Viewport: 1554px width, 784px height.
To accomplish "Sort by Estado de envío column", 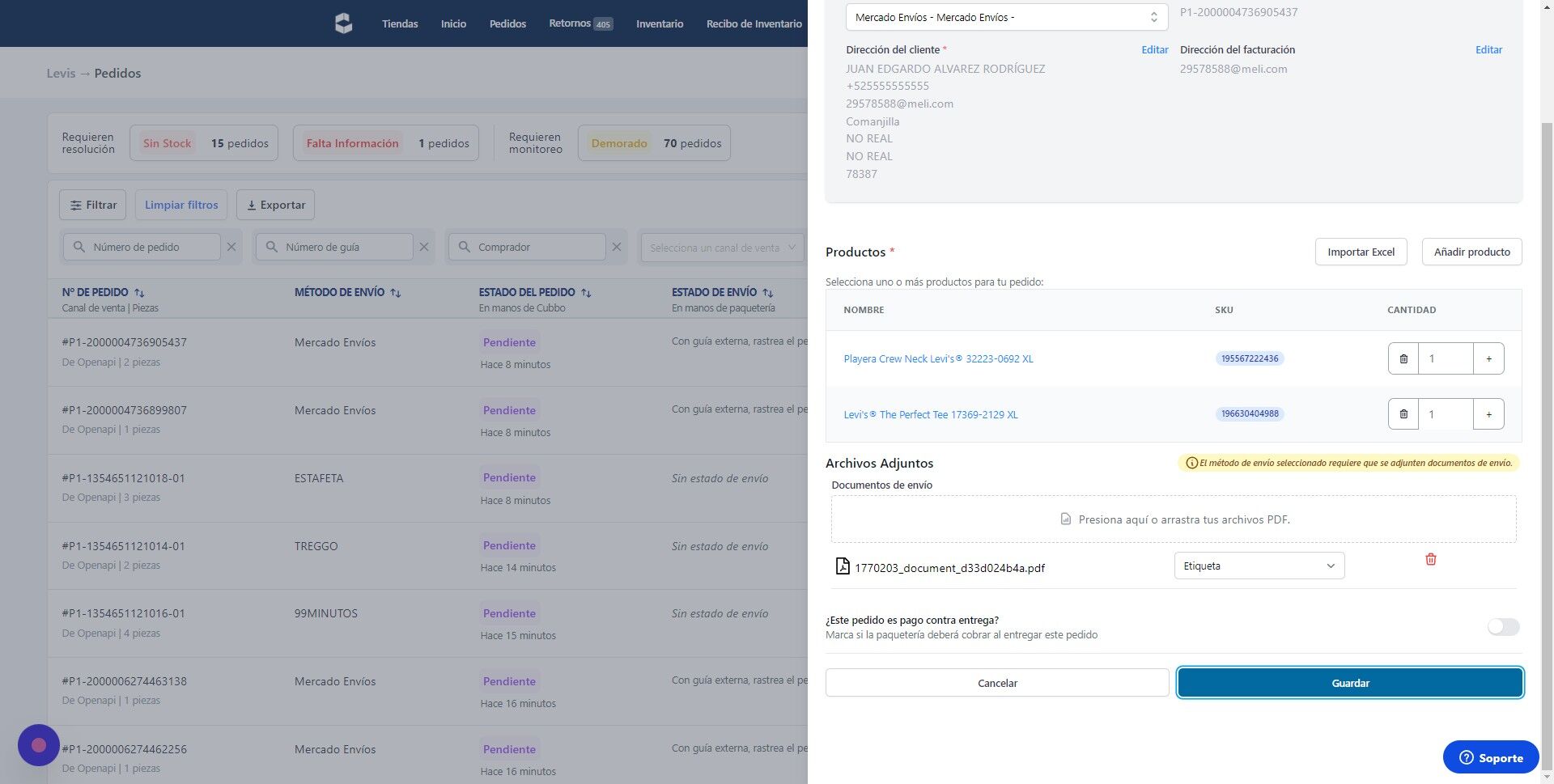I will point(768,293).
